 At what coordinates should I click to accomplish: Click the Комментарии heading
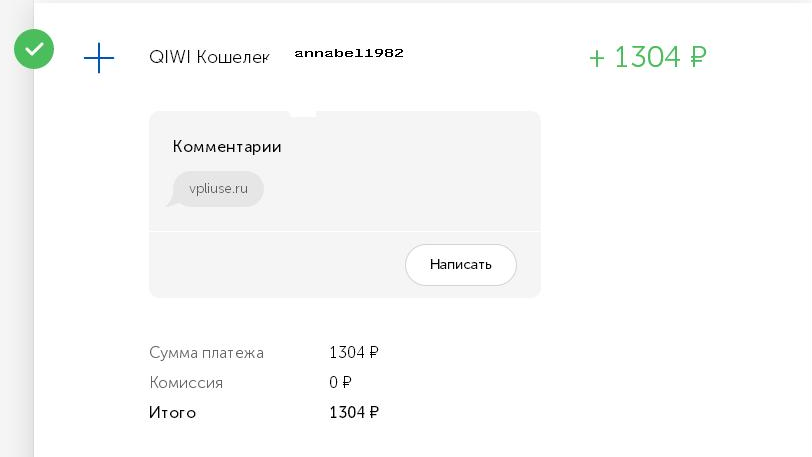pyautogui.click(x=227, y=147)
